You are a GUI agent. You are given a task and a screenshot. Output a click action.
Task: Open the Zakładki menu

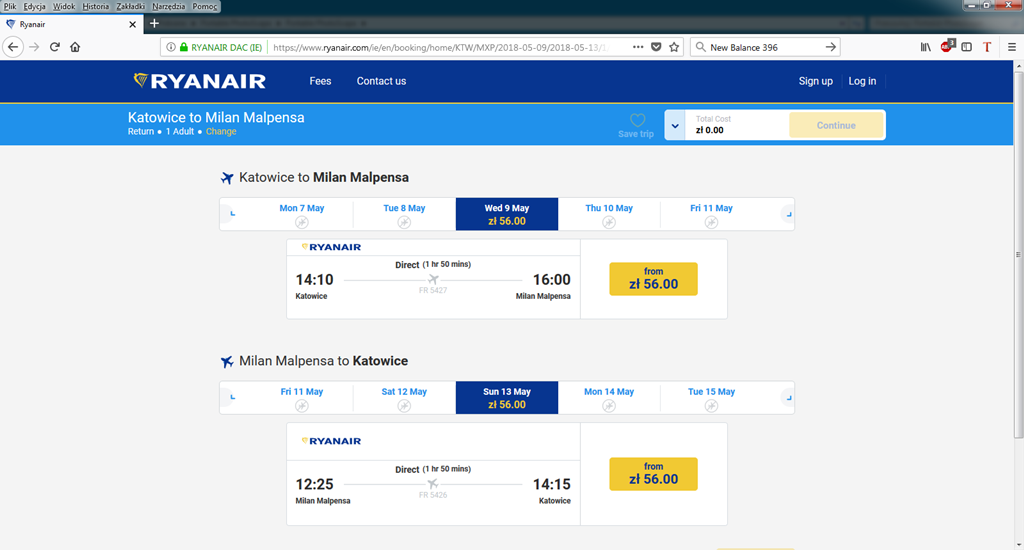coord(131,7)
